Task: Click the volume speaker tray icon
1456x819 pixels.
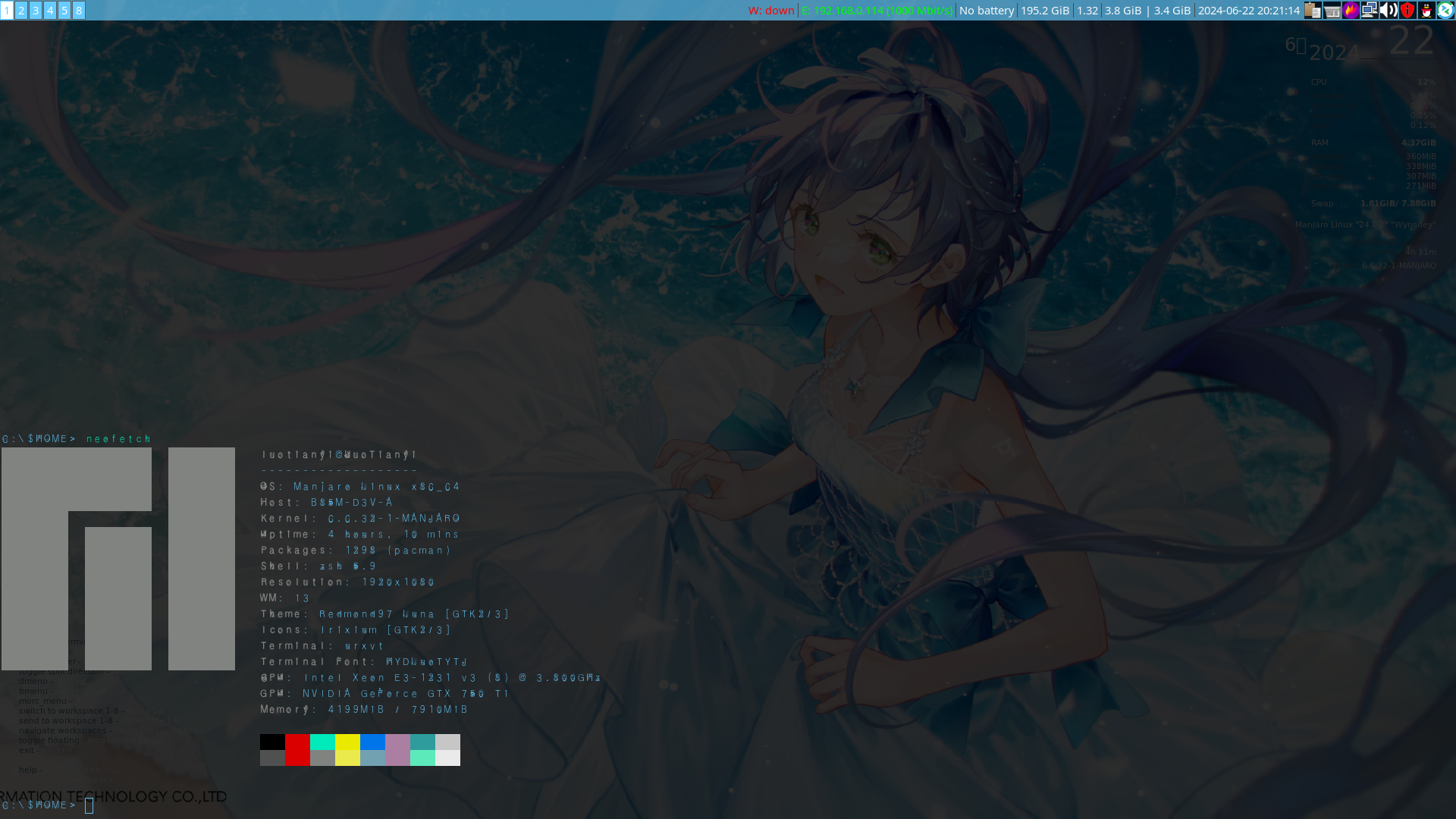Action: point(1389,10)
